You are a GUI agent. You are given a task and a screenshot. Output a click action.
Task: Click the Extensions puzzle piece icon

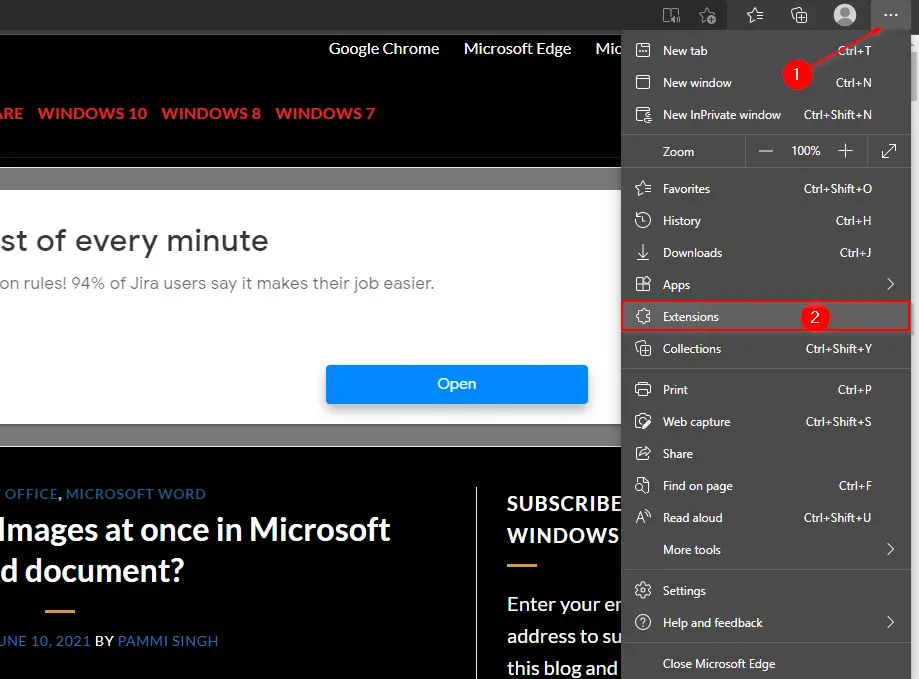coord(643,316)
